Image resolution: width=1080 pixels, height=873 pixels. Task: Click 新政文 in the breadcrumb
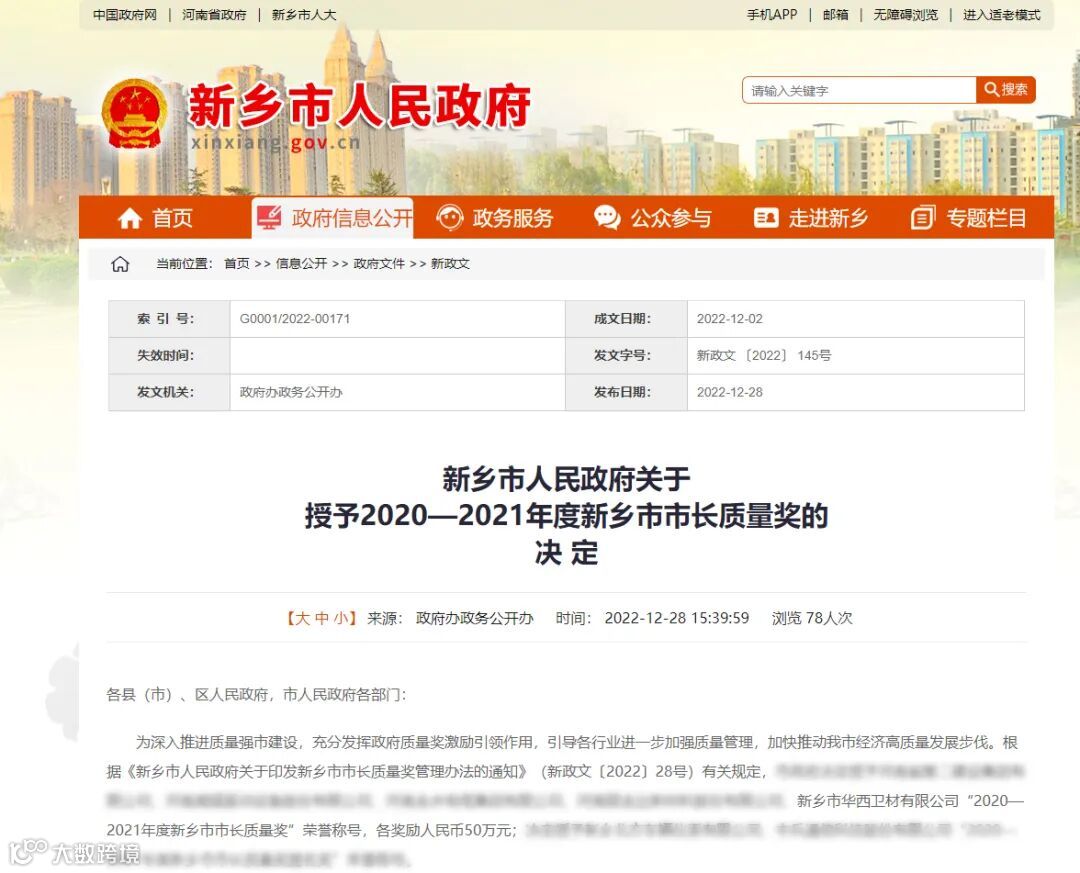[450, 264]
